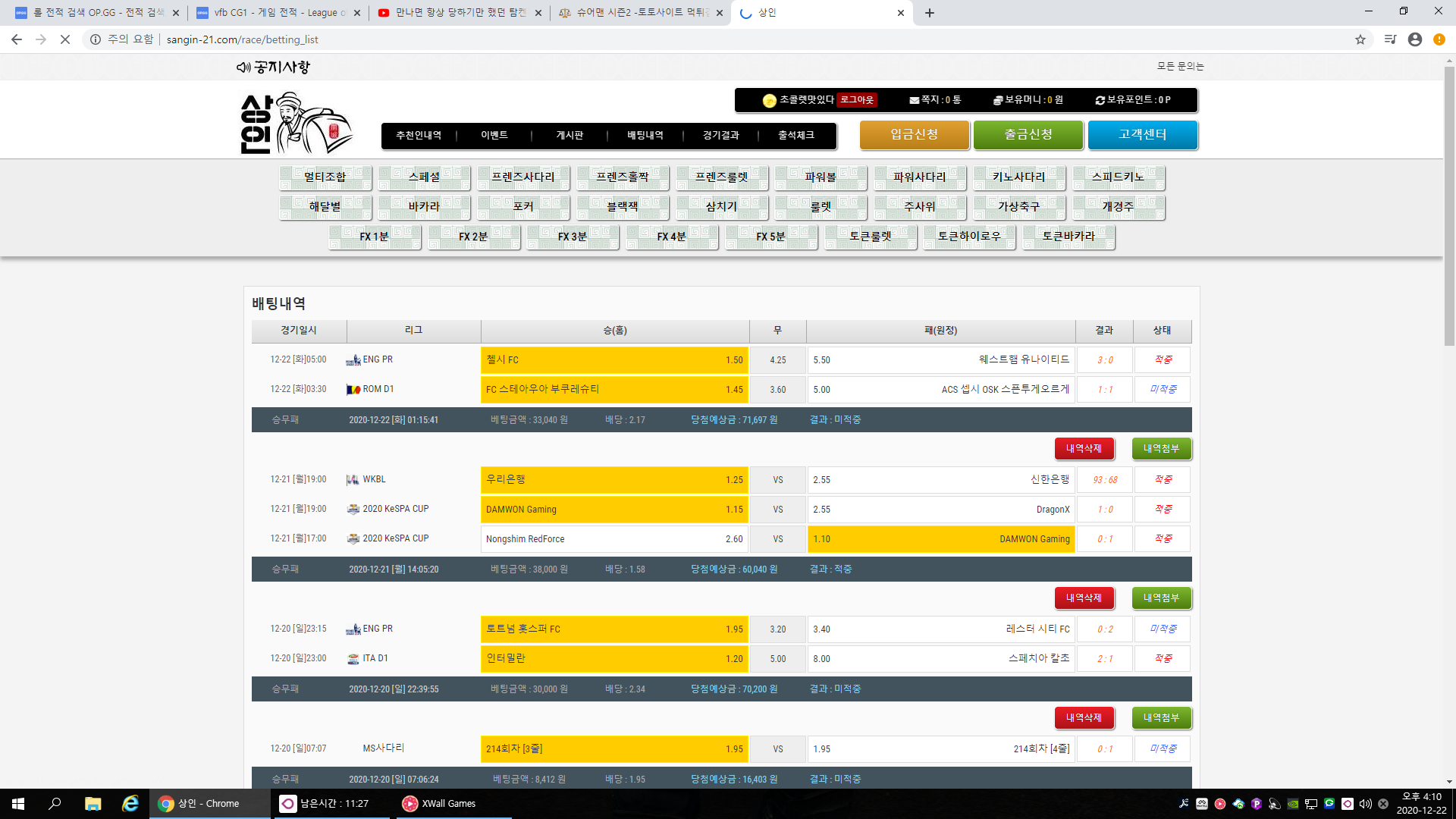Open Windows File Explorer taskbar icon
This screenshot has width=1456, height=819.
[x=93, y=804]
